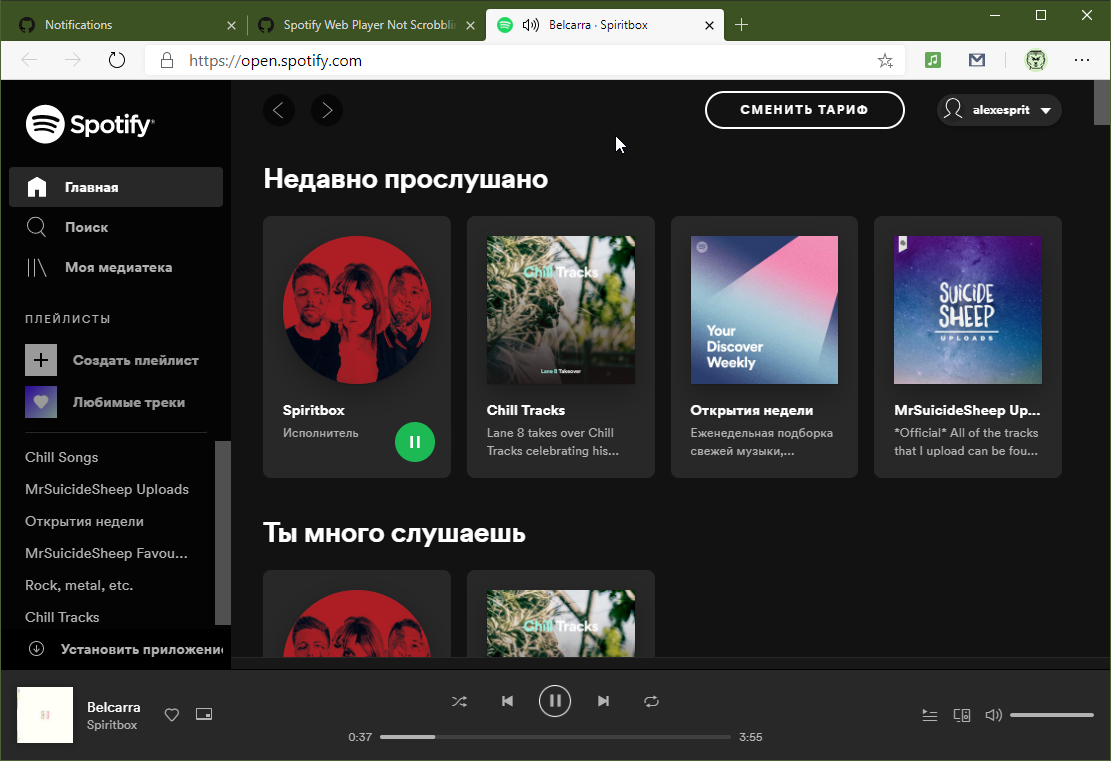Open picture-in-picture mini player
The width and height of the screenshot is (1111, 761).
[x=204, y=714]
